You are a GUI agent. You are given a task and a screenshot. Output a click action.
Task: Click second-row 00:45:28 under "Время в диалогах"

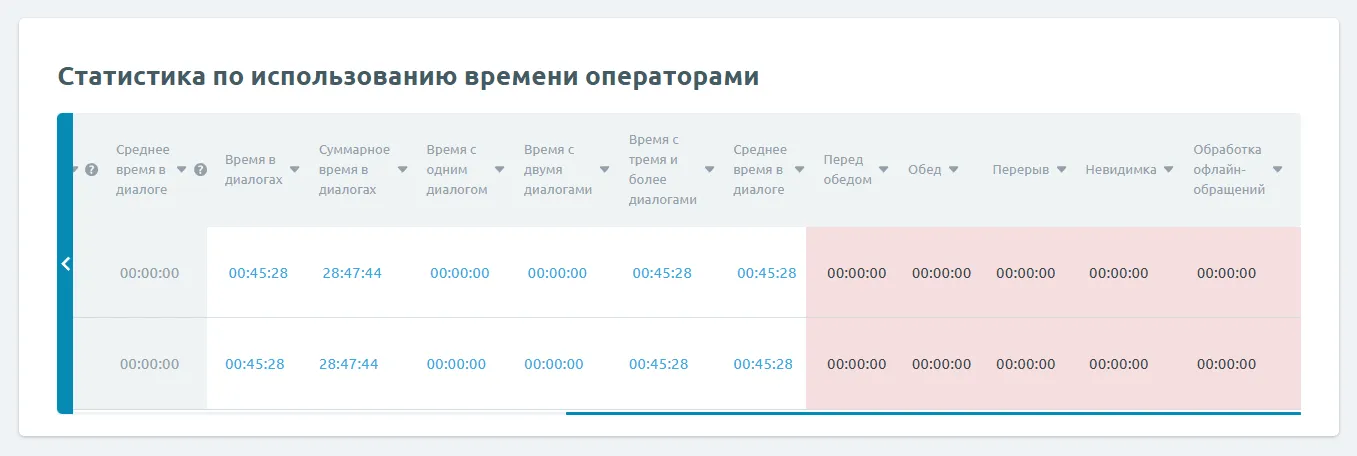point(255,364)
